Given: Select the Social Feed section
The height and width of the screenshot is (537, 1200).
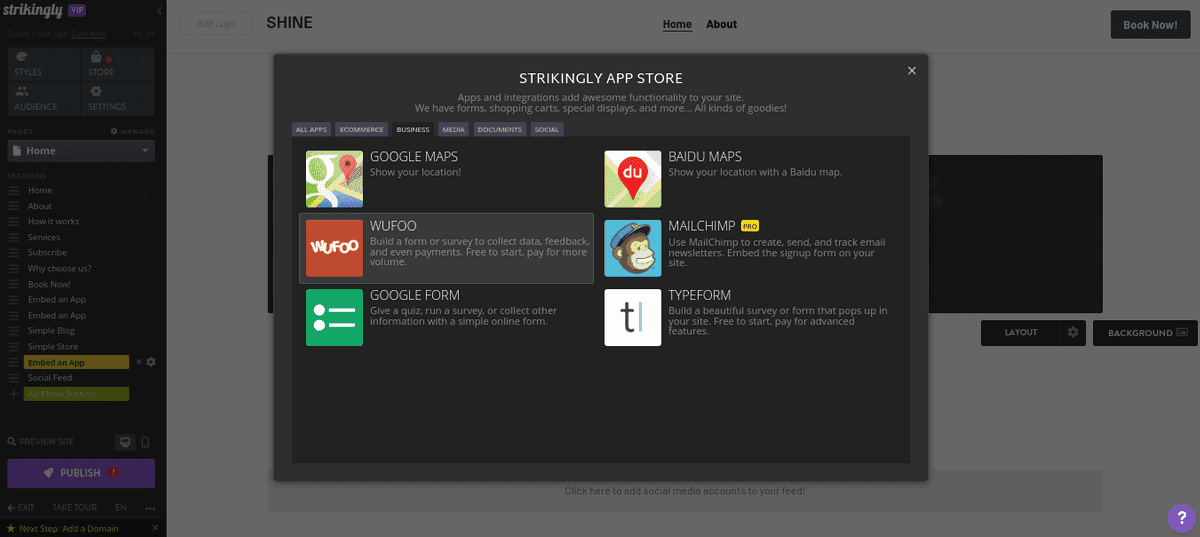Looking at the screenshot, I should (50, 378).
